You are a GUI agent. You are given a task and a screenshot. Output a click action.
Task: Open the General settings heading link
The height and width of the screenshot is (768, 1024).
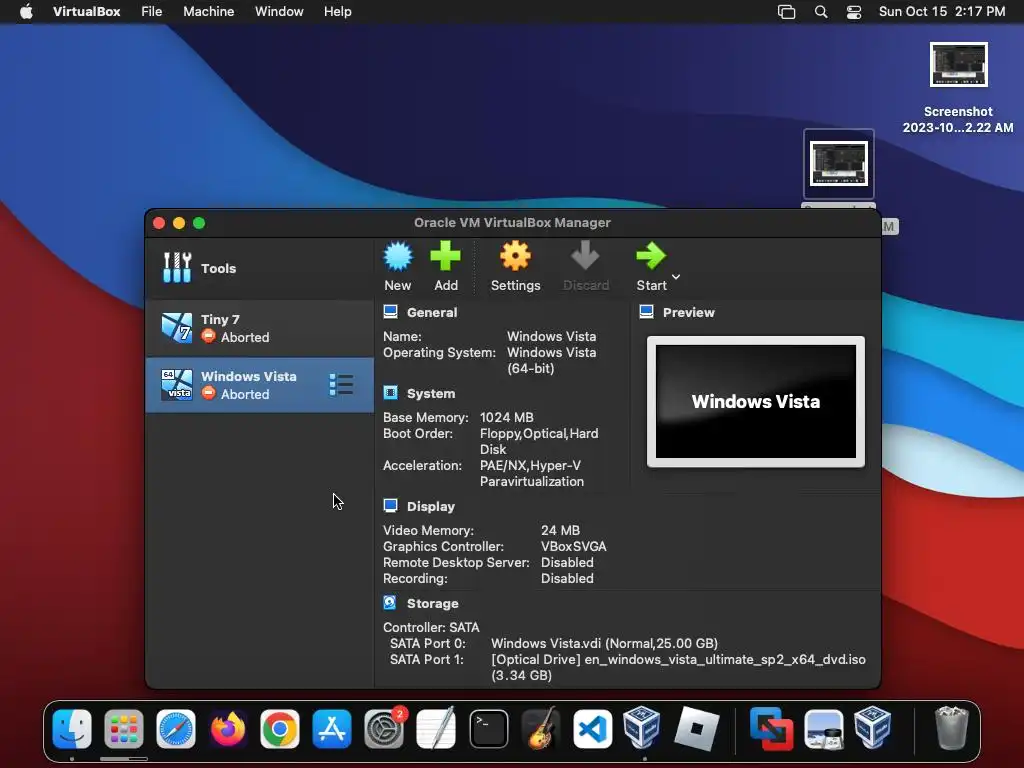point(432,312)
